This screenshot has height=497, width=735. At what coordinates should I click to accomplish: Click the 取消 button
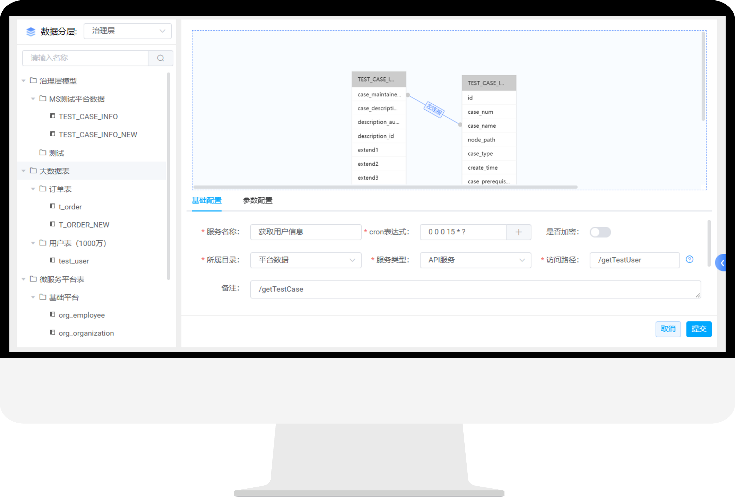667,328
